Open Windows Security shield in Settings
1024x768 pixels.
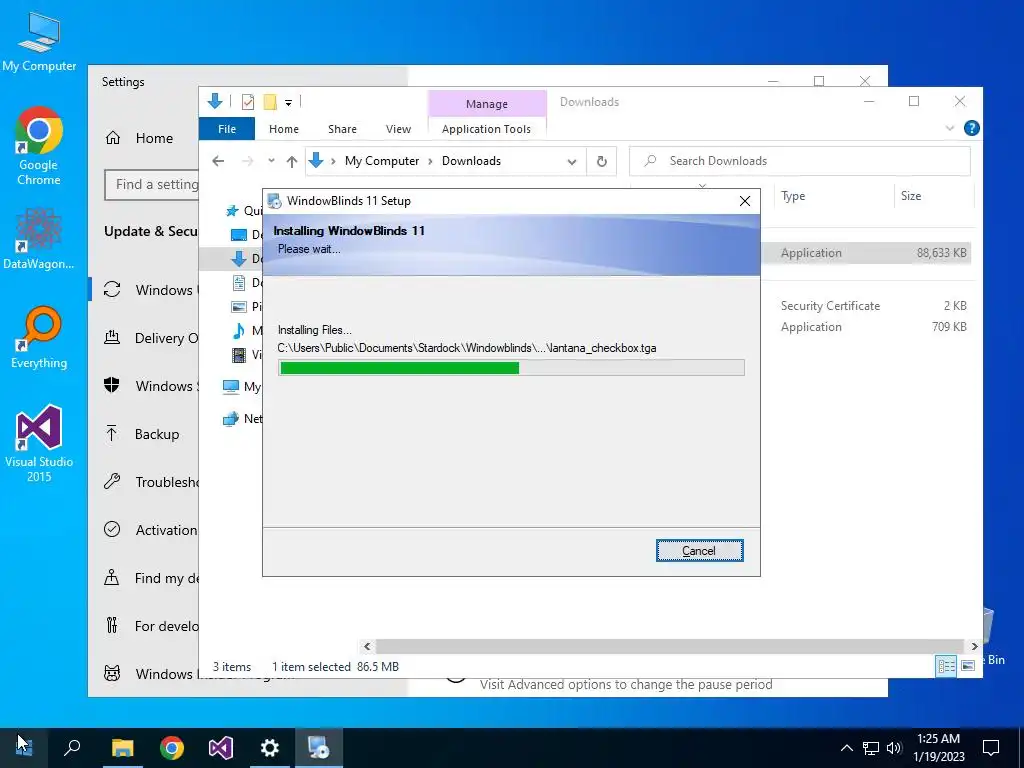point(112,385)
